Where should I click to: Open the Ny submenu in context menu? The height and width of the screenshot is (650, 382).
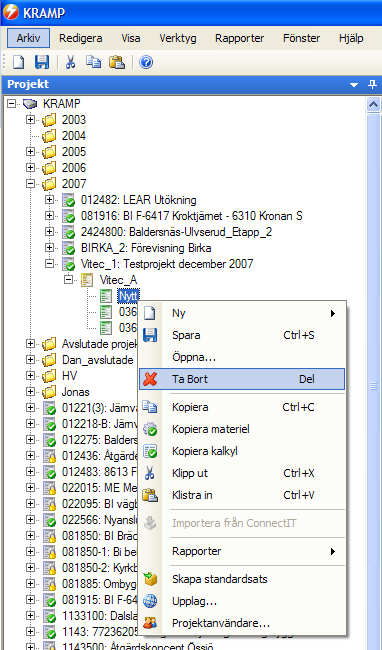242,313
